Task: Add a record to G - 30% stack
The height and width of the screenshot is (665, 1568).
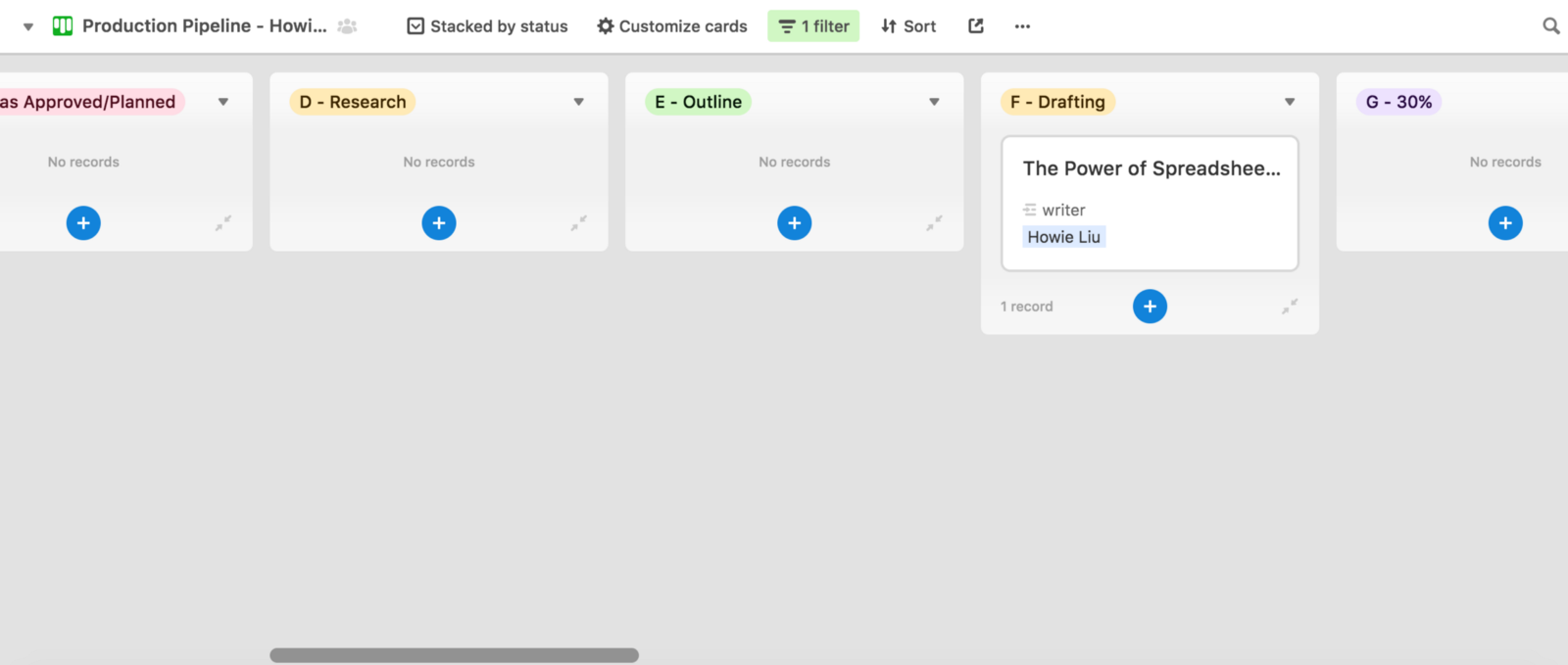Action: click(x=1505, y=223)
